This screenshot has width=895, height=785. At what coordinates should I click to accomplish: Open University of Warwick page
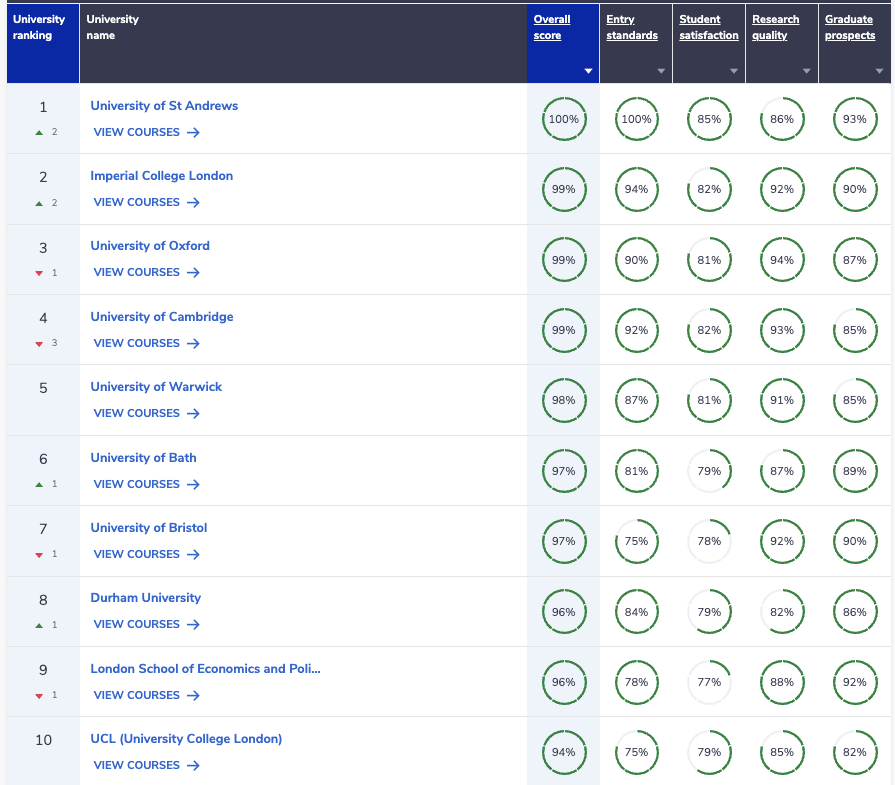coord(156,387)
